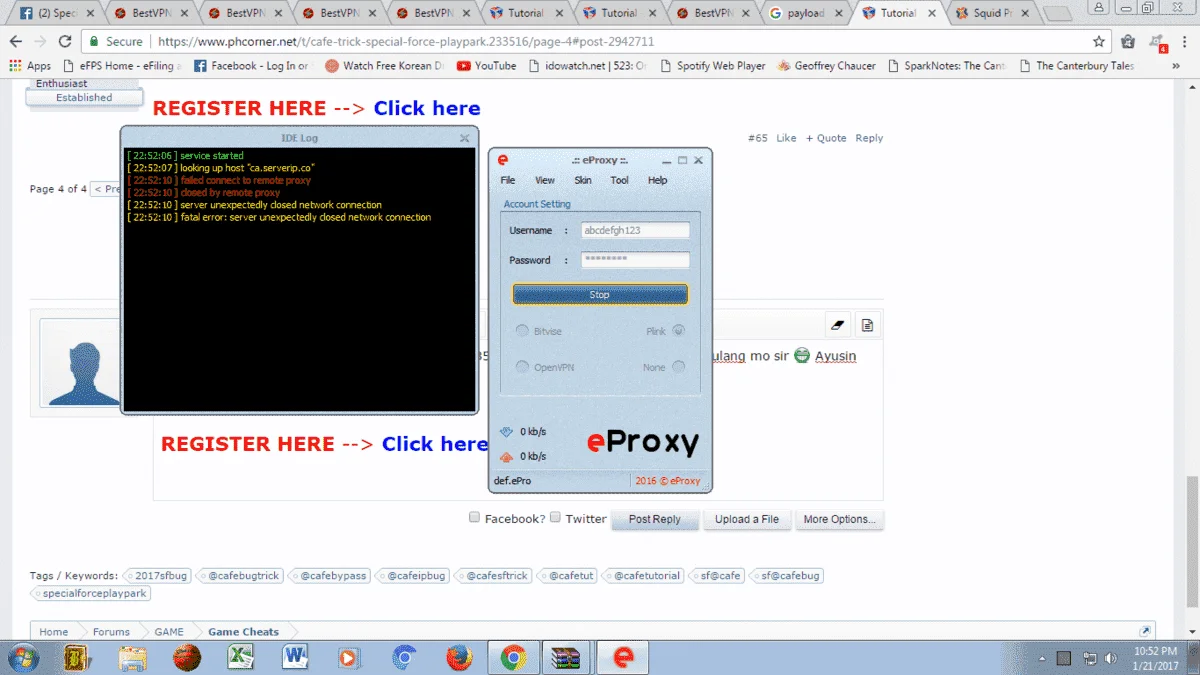Image resolution: width=1200 pixels, height=675 pixels.
Task: Open eProxy Tool menu
Action: click(x=620, y=181)
